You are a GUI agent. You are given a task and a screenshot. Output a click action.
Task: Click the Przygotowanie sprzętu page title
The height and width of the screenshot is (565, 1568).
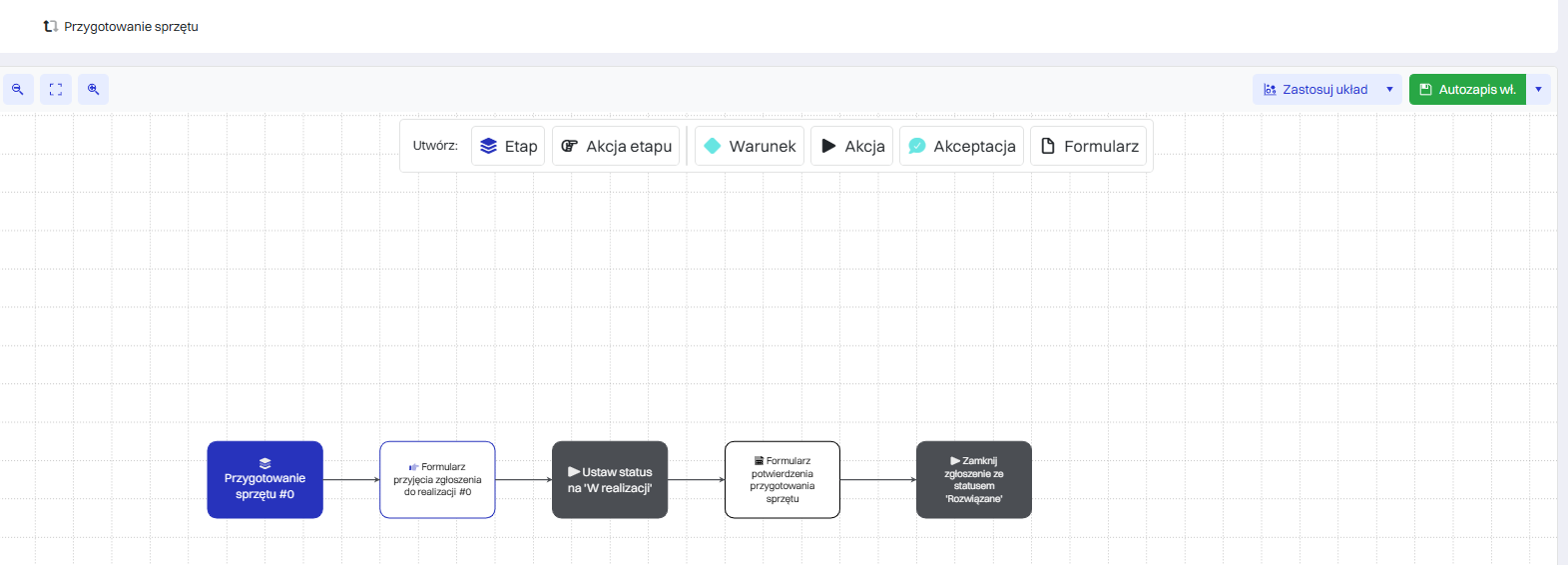(x=131, y=27)
